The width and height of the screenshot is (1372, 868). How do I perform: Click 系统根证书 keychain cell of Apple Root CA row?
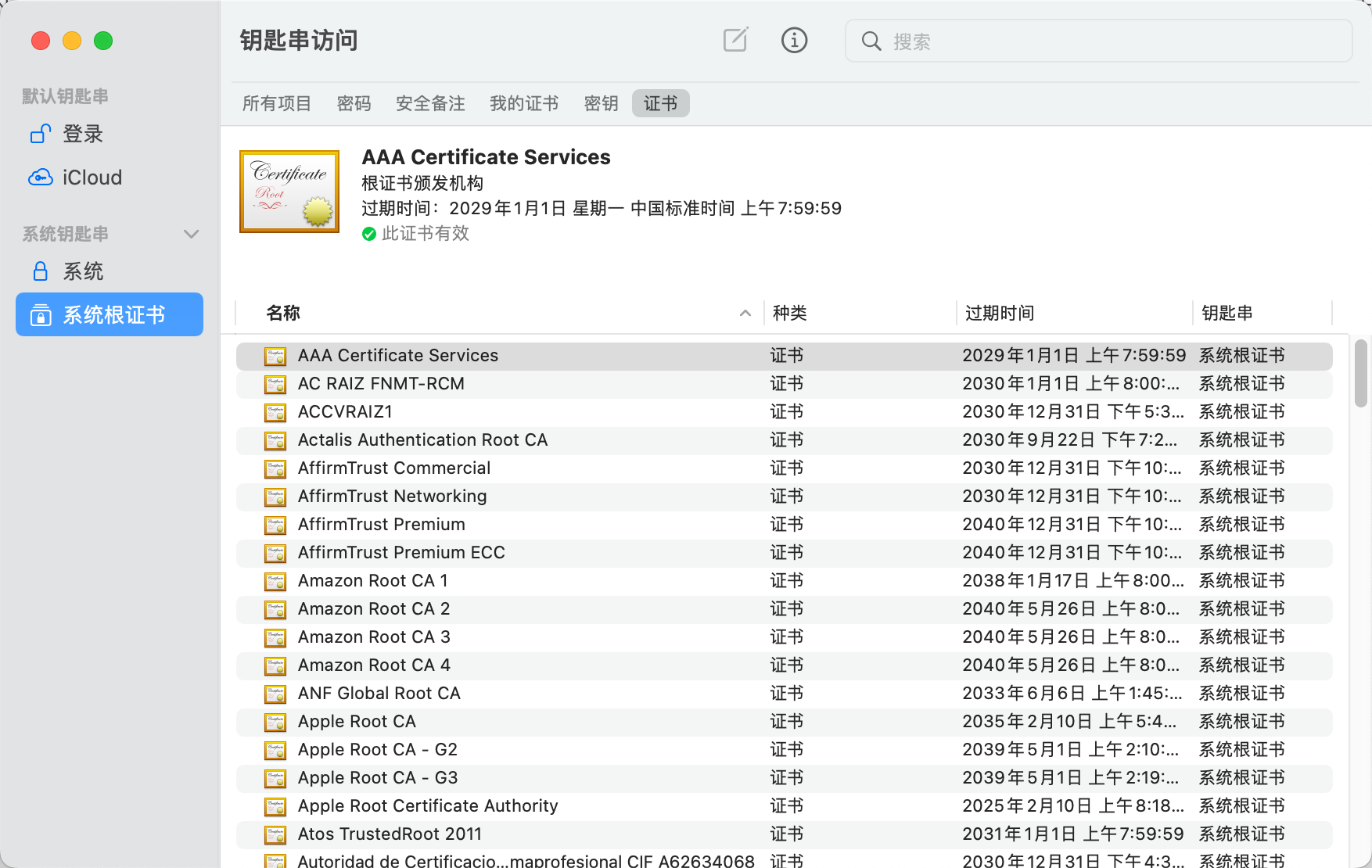(x=1242, y=722)
